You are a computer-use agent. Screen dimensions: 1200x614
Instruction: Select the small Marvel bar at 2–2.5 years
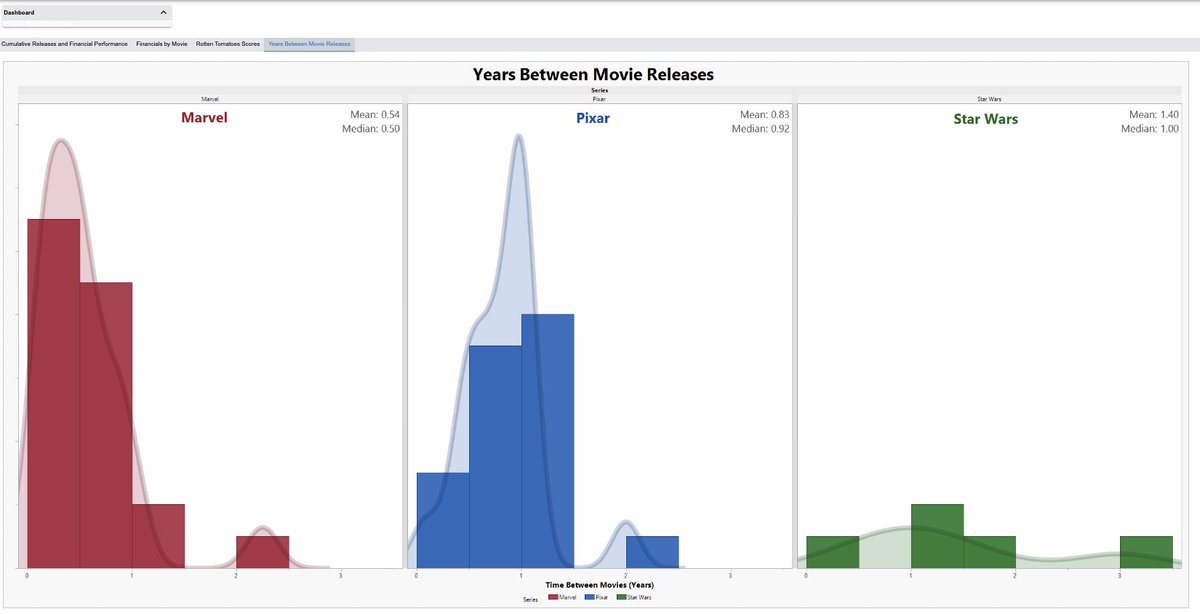pyautogui.click(x=263, y=552)
